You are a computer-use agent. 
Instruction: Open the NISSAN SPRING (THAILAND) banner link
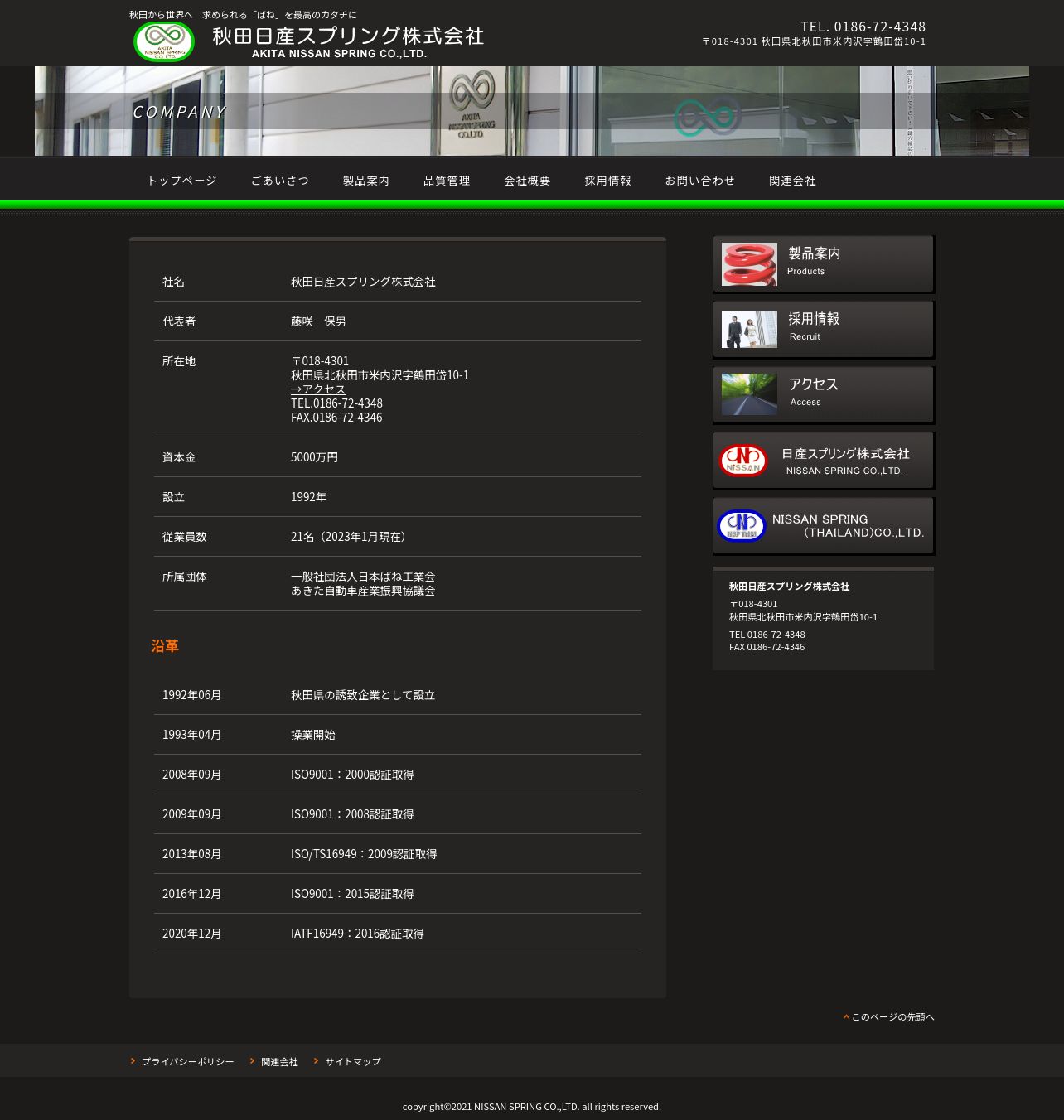[824, 526]
